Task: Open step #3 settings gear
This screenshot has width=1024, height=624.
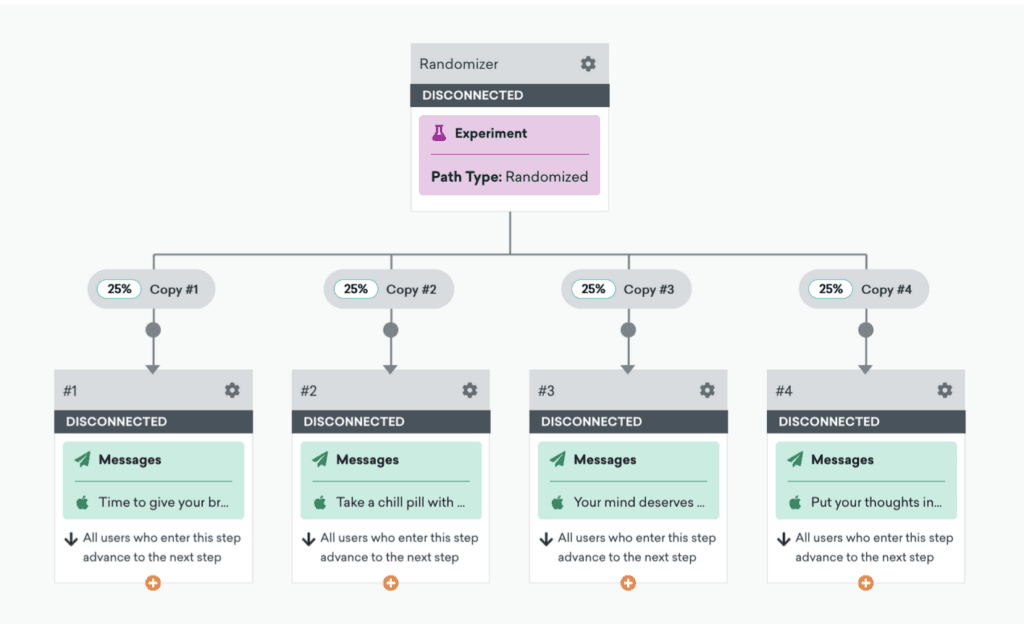Action: (707, 390)
